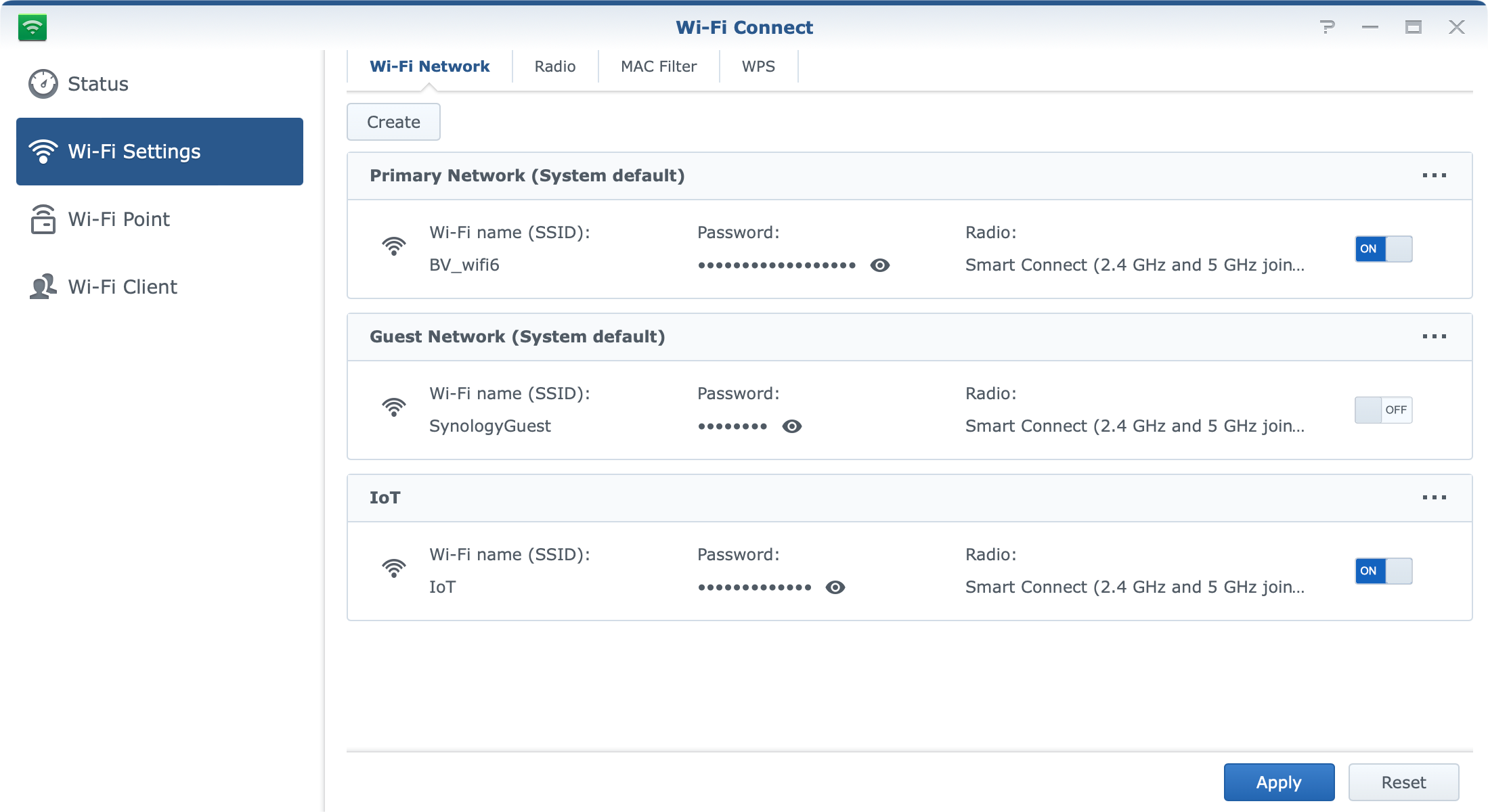This screenshot has height=812, width=1488.
Task: Switch to the WPS tab
Action: 758,66
